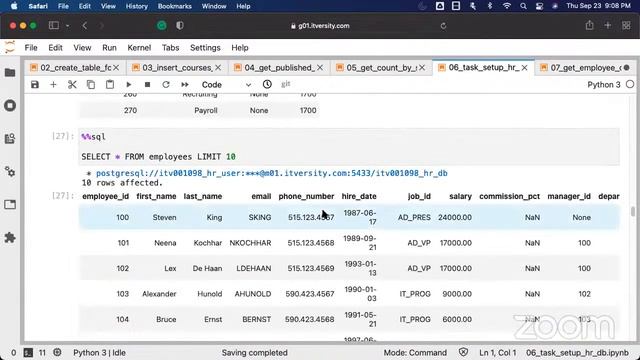Screen dimensions: 640x360
Task: Click the SQL cell with SELECT query
Action: [x=349, y=147]
